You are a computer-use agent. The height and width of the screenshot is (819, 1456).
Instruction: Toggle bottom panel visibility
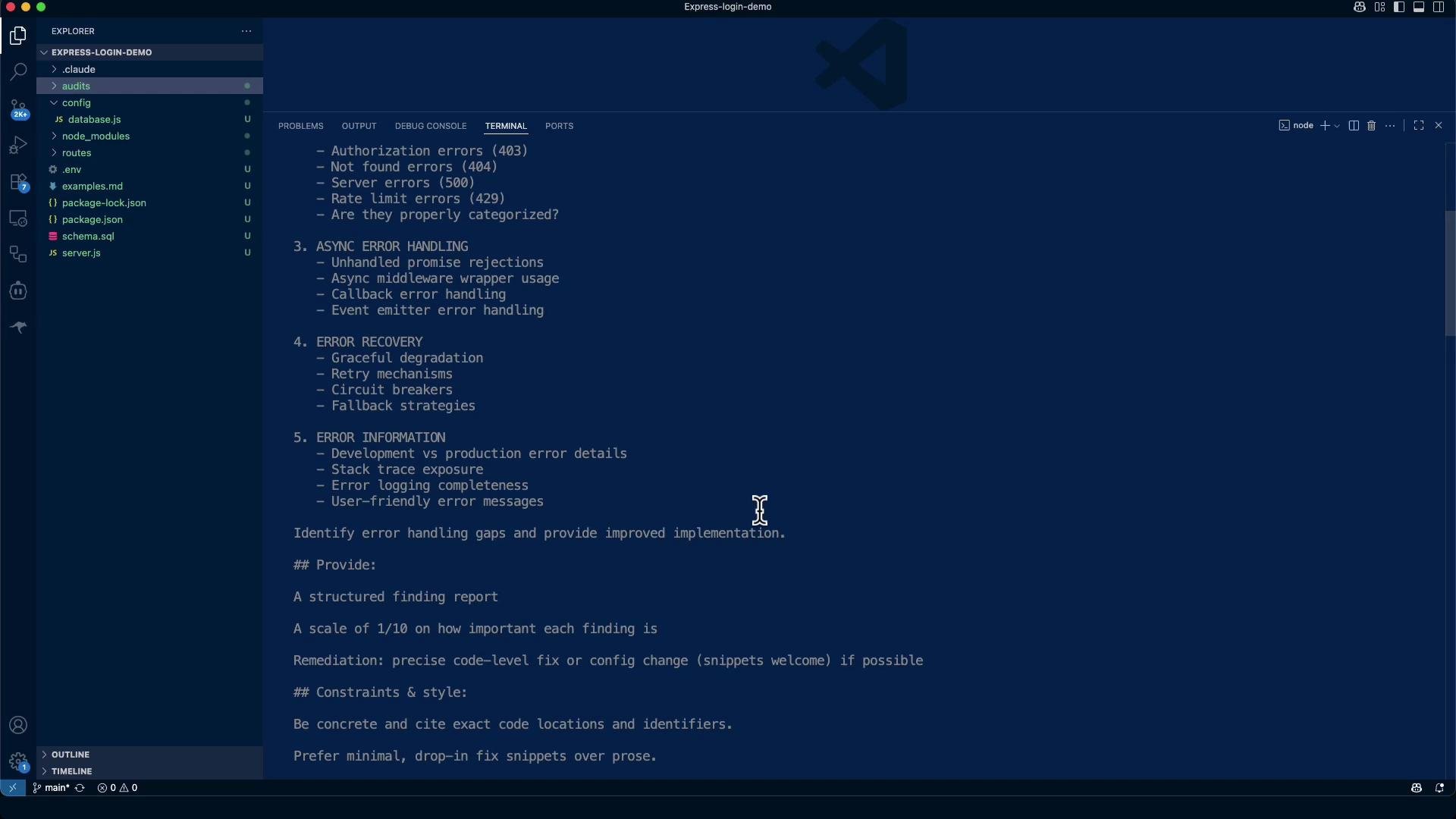pyautogui.click(x=1419, y=7)
